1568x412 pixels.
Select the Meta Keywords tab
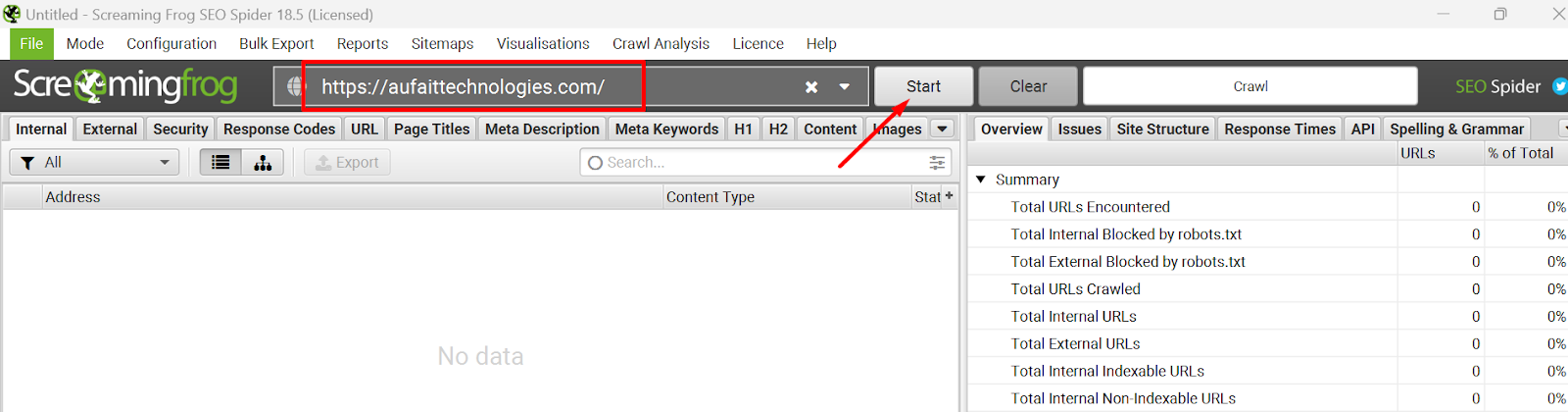666,129
